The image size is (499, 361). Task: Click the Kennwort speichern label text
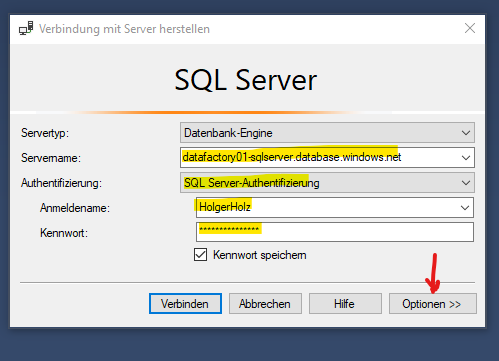point(260,255)
